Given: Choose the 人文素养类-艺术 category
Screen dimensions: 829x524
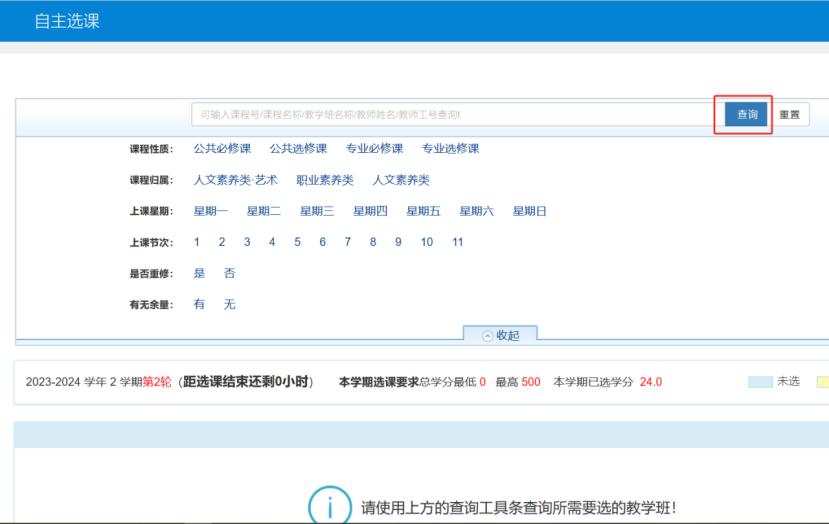Looking at the screenshot, I should pos(235,180).
